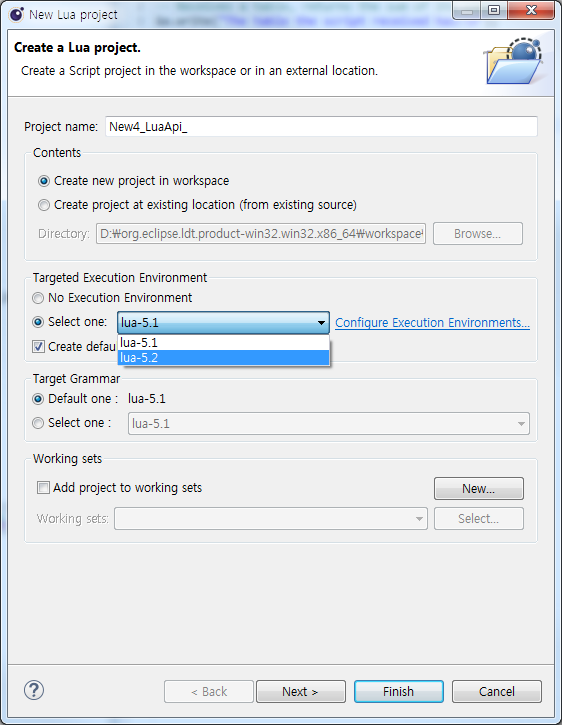Click the Directory path field
The width and height of the screenshot is (562, 725).
coord(261,233)
